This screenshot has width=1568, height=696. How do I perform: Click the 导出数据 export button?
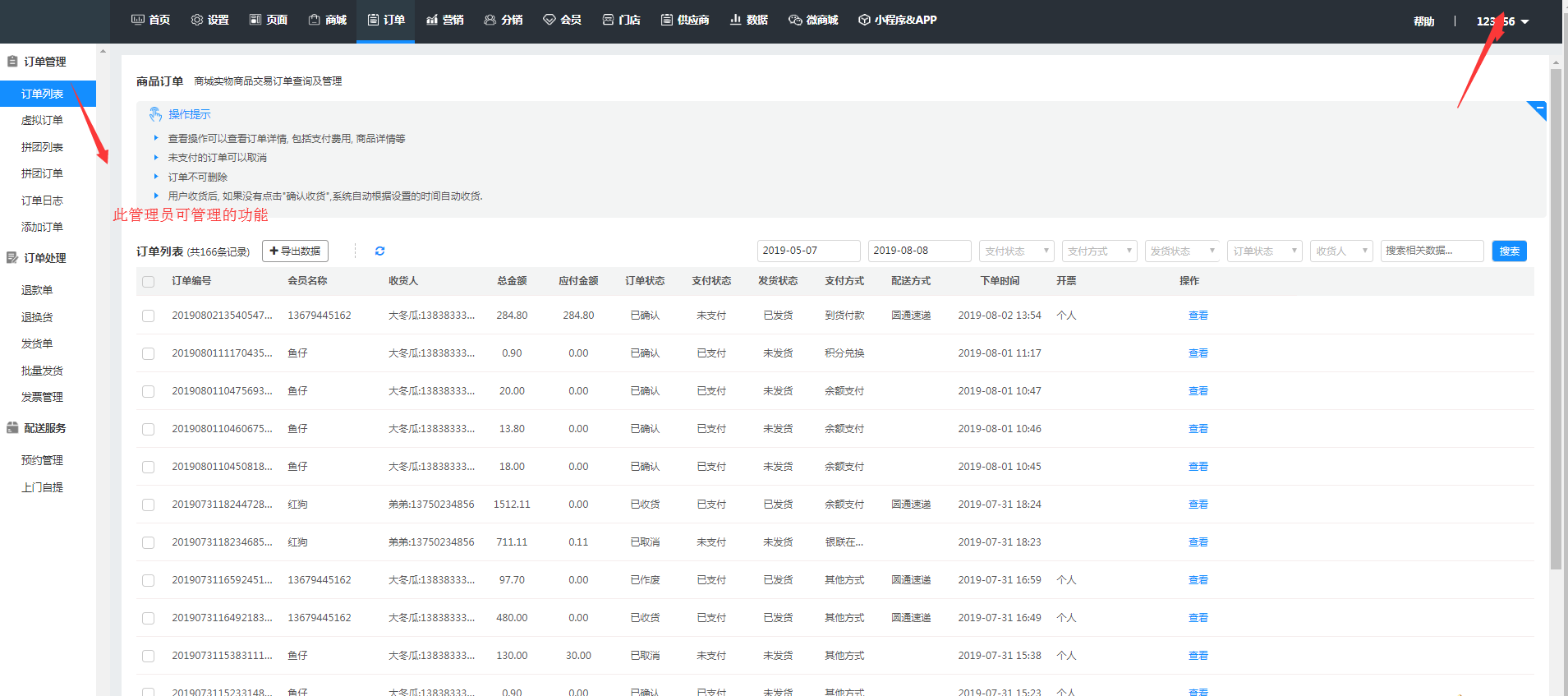(x=295, y=251)
